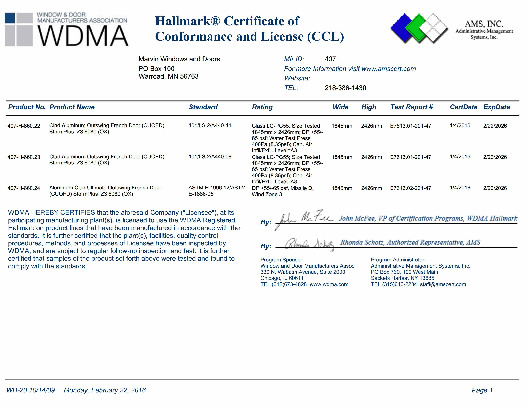Select the Hallmark Certificate of Conformance title
The height and width of the screenshot is (408, 528).
click(250, 29)
